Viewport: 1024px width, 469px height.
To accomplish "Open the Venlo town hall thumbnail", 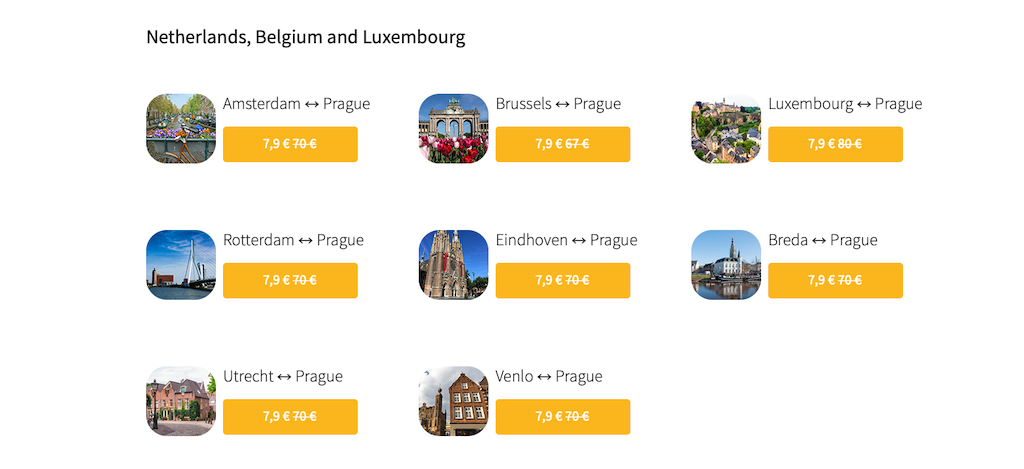I will pyautogui.click(x=453, y=401).
